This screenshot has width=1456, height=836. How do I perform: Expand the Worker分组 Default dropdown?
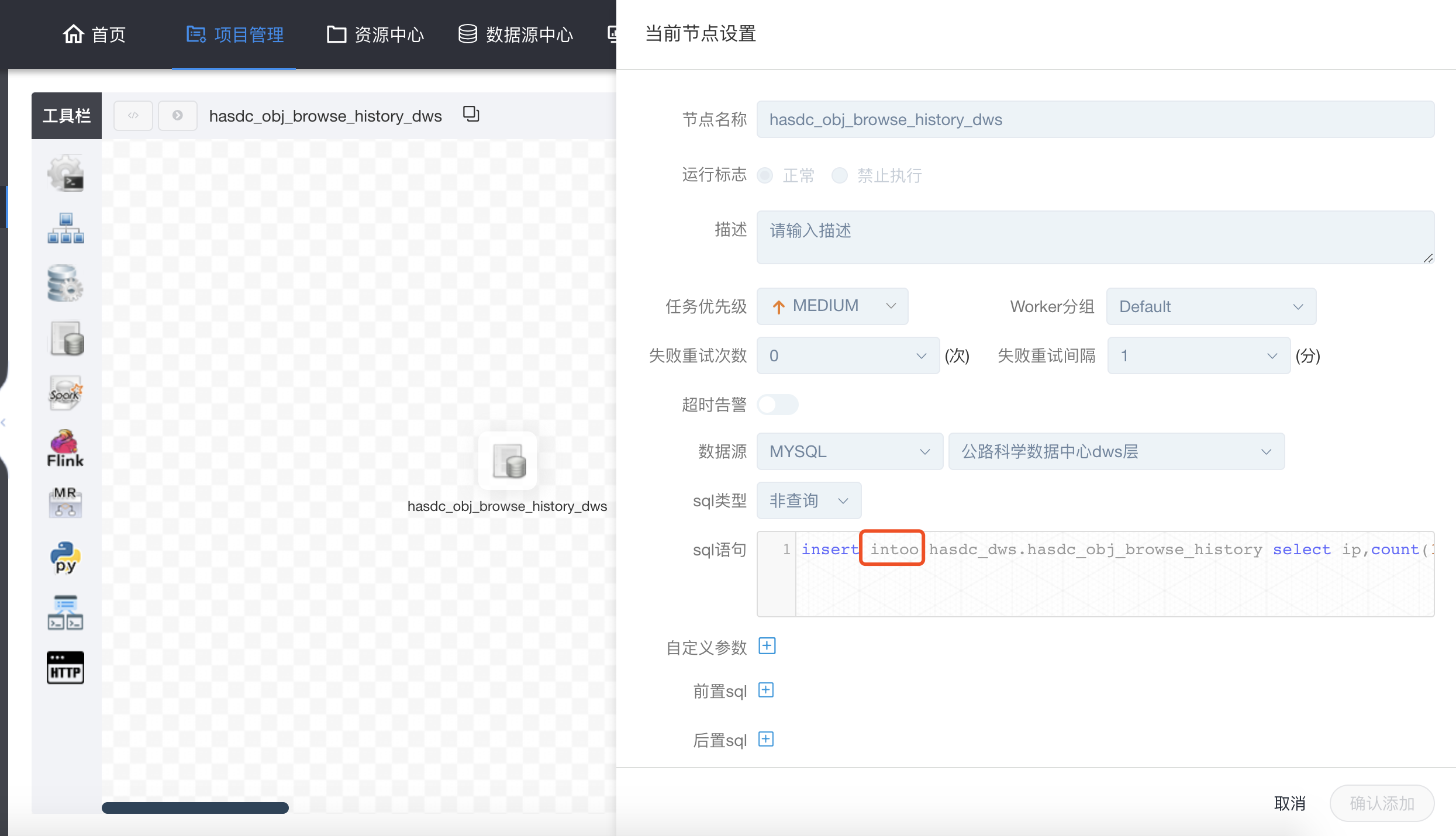pos(1210,306)
